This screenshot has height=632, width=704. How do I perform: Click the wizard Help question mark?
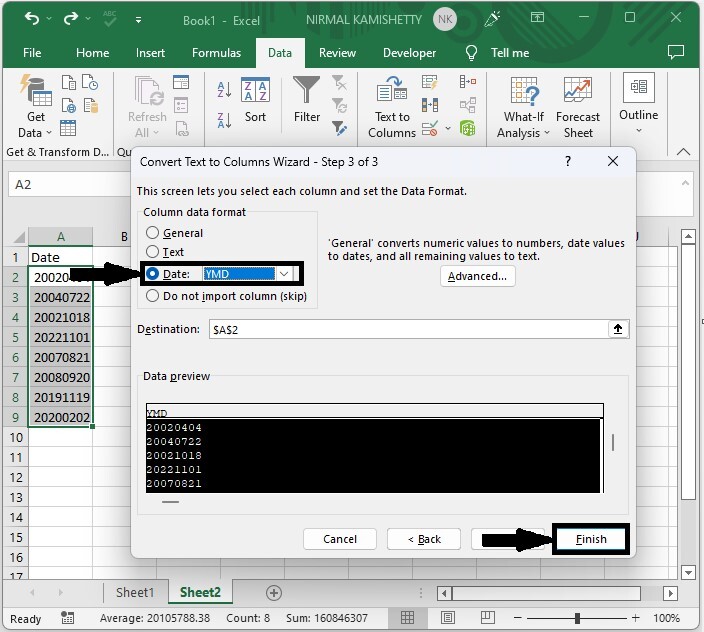point(568,161)
